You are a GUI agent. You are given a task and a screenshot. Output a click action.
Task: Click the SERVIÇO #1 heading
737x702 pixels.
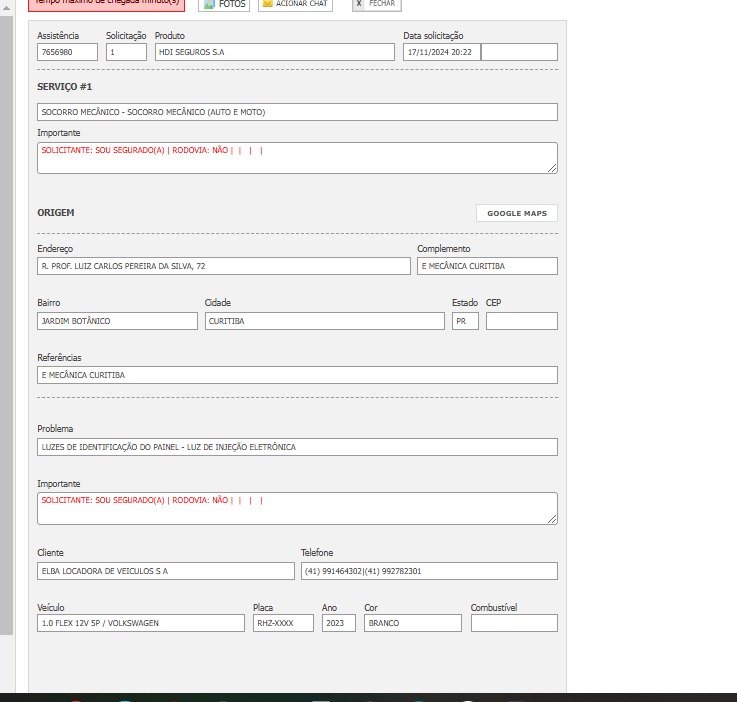click(x=64, y=86)
